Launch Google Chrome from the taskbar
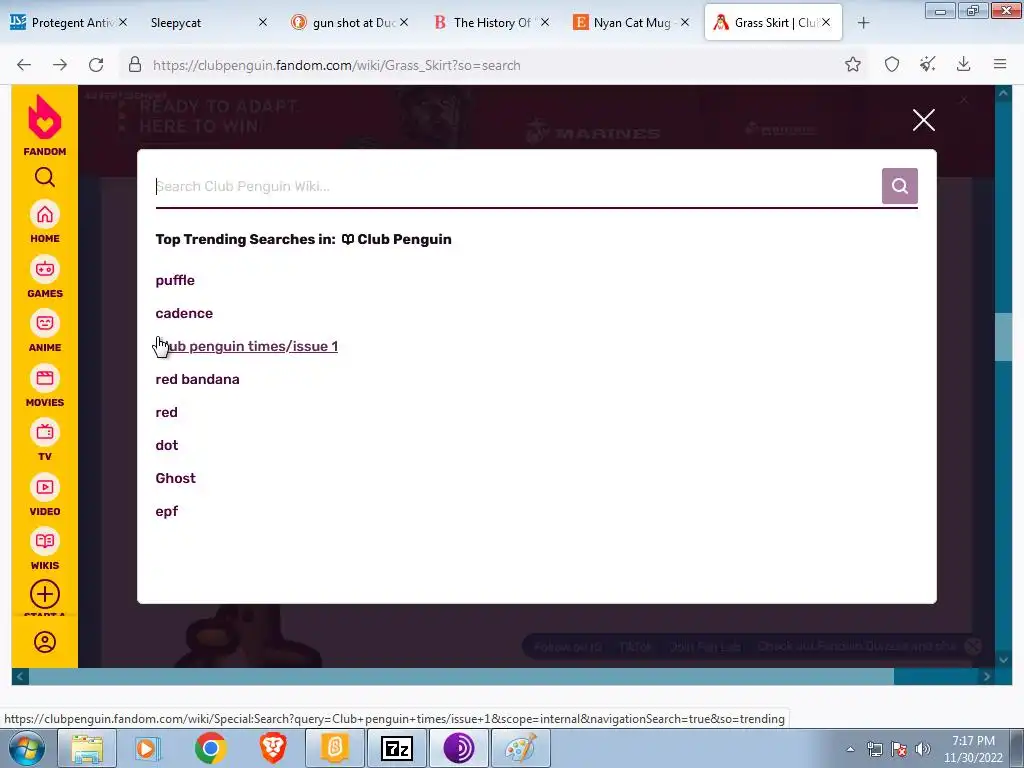This screenshot has height=768, width=1024. pyautogui.click(x=210, y=748)
